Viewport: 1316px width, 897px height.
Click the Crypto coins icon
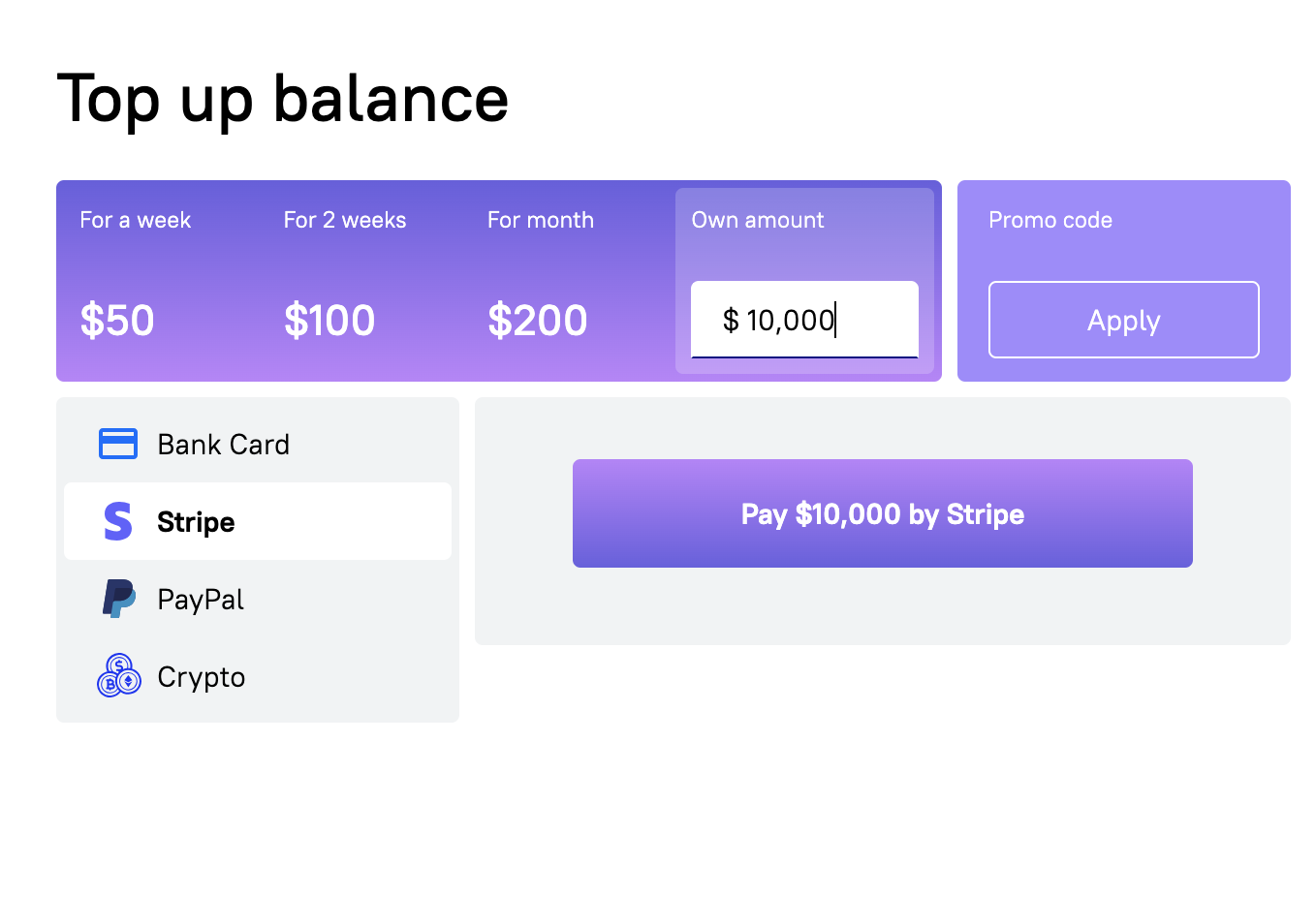click(119, 675)
